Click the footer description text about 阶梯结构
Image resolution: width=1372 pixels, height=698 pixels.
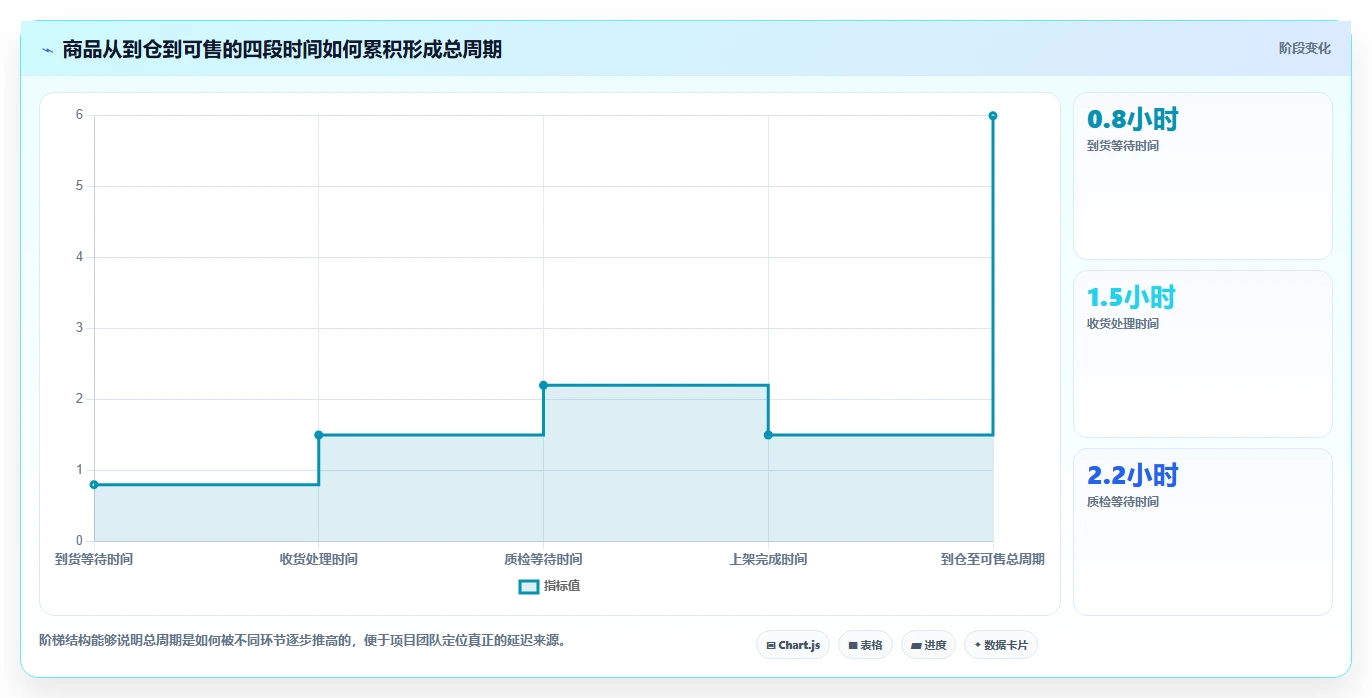(303, 641)
